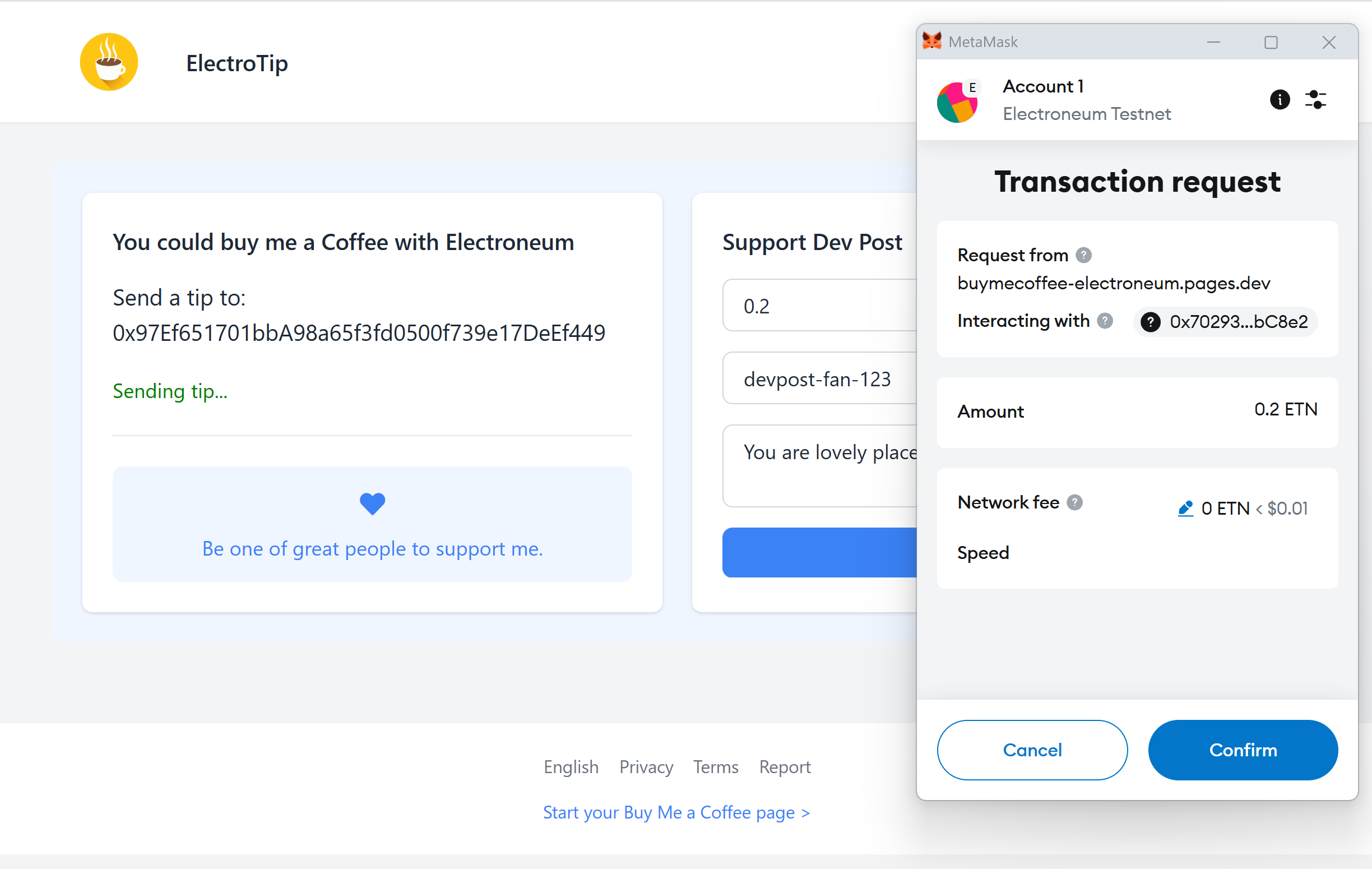Click the Interacting with help icon
The image size is (1372, 869).
tap(1105, 321)
